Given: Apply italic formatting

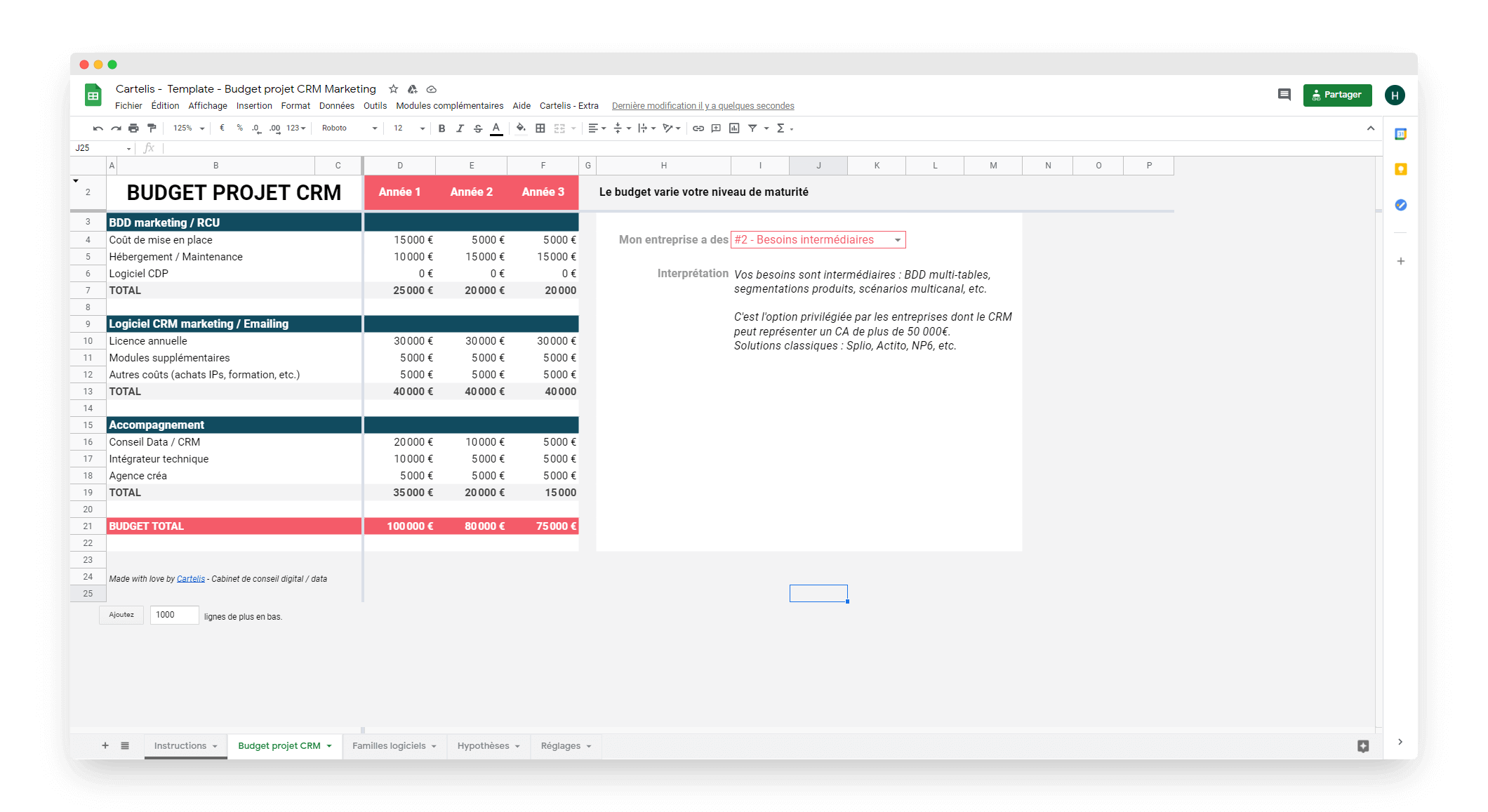Looking at the screenshot, I should coord(460,128).
